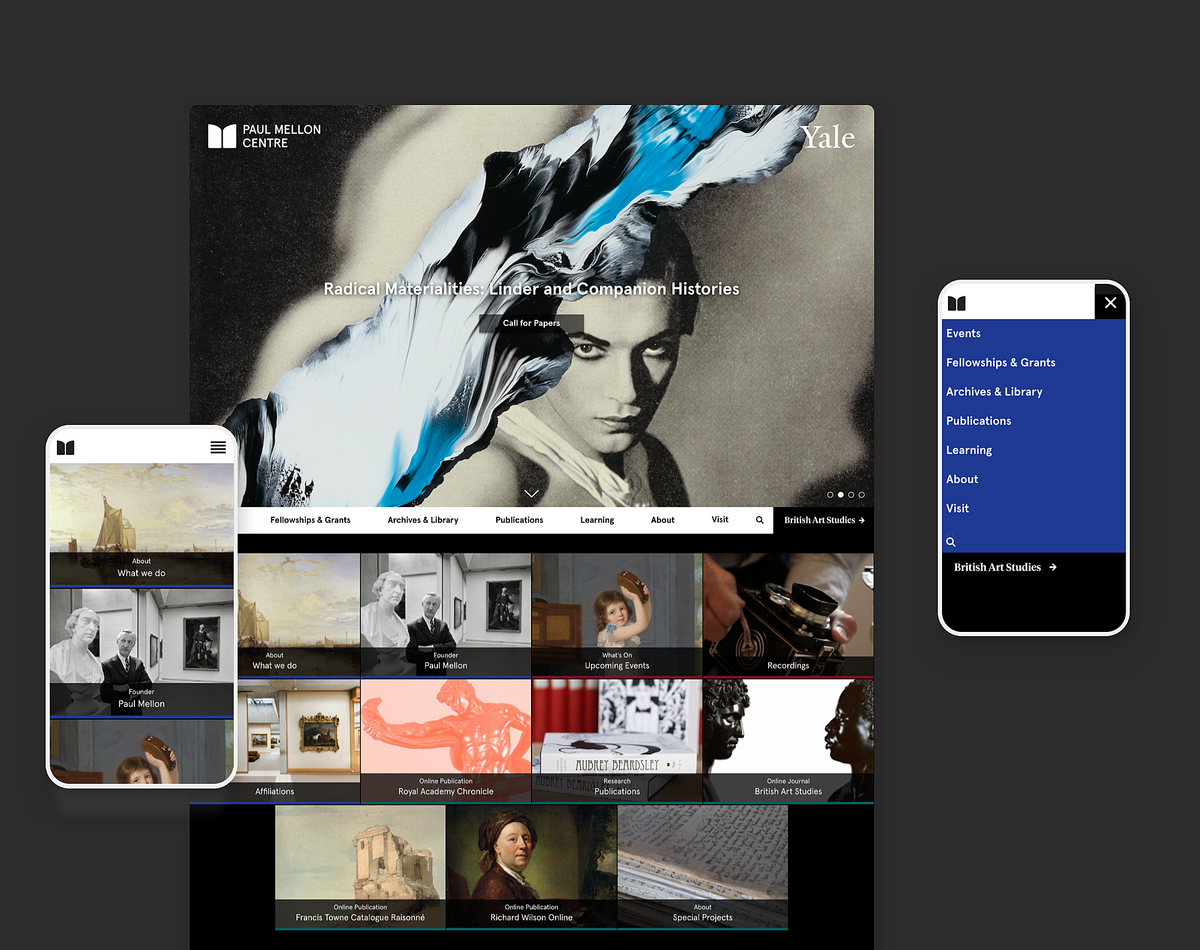Open the hamburger menu on left phone
Image resolution: width=1200 pixels, height=950 pixels.
pos(218,447)
